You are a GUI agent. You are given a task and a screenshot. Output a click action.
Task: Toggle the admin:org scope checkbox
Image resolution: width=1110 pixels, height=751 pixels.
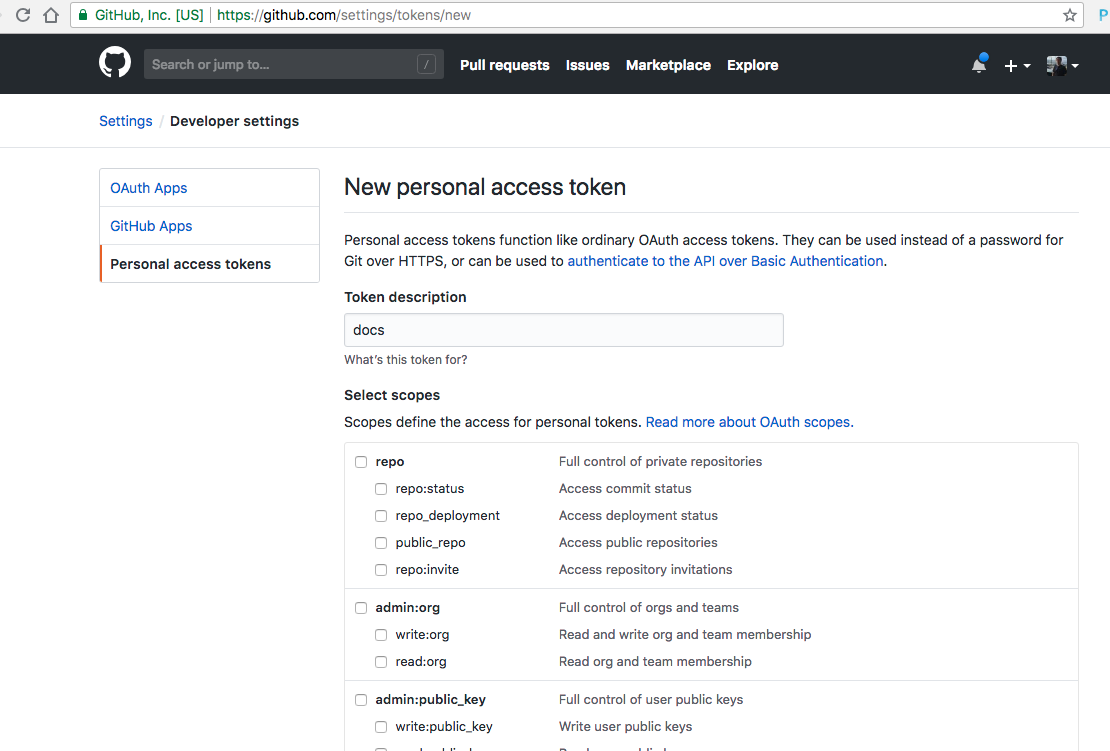click(x=361, y=608)
